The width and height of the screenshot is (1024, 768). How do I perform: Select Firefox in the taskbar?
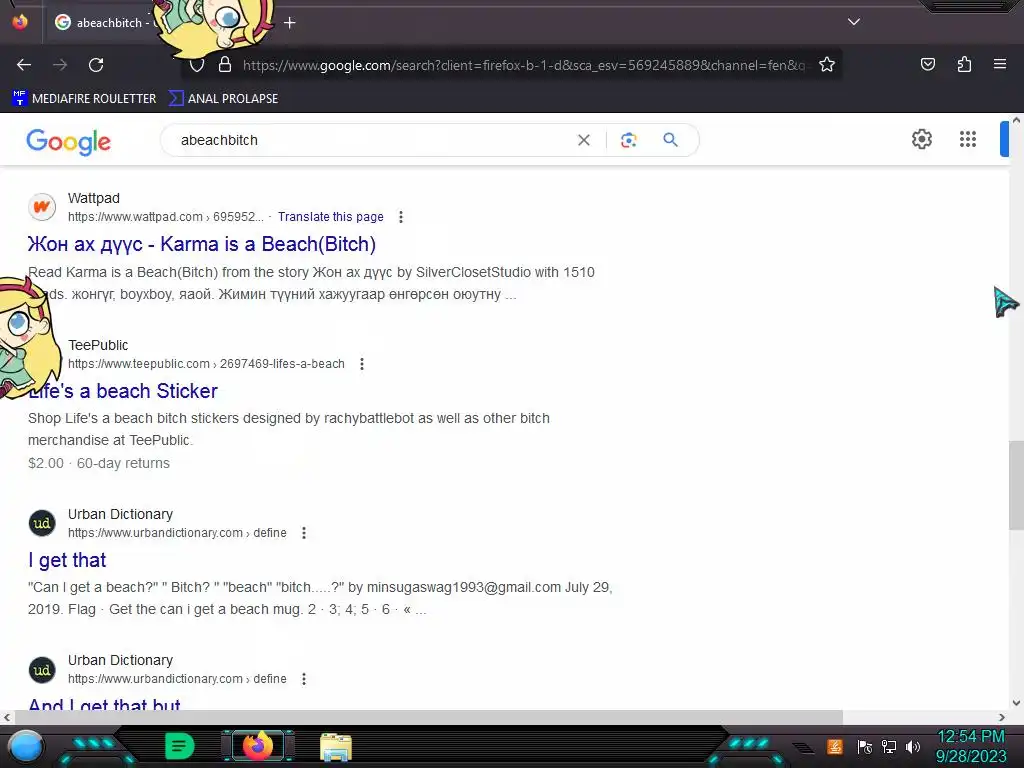(258, 746)
